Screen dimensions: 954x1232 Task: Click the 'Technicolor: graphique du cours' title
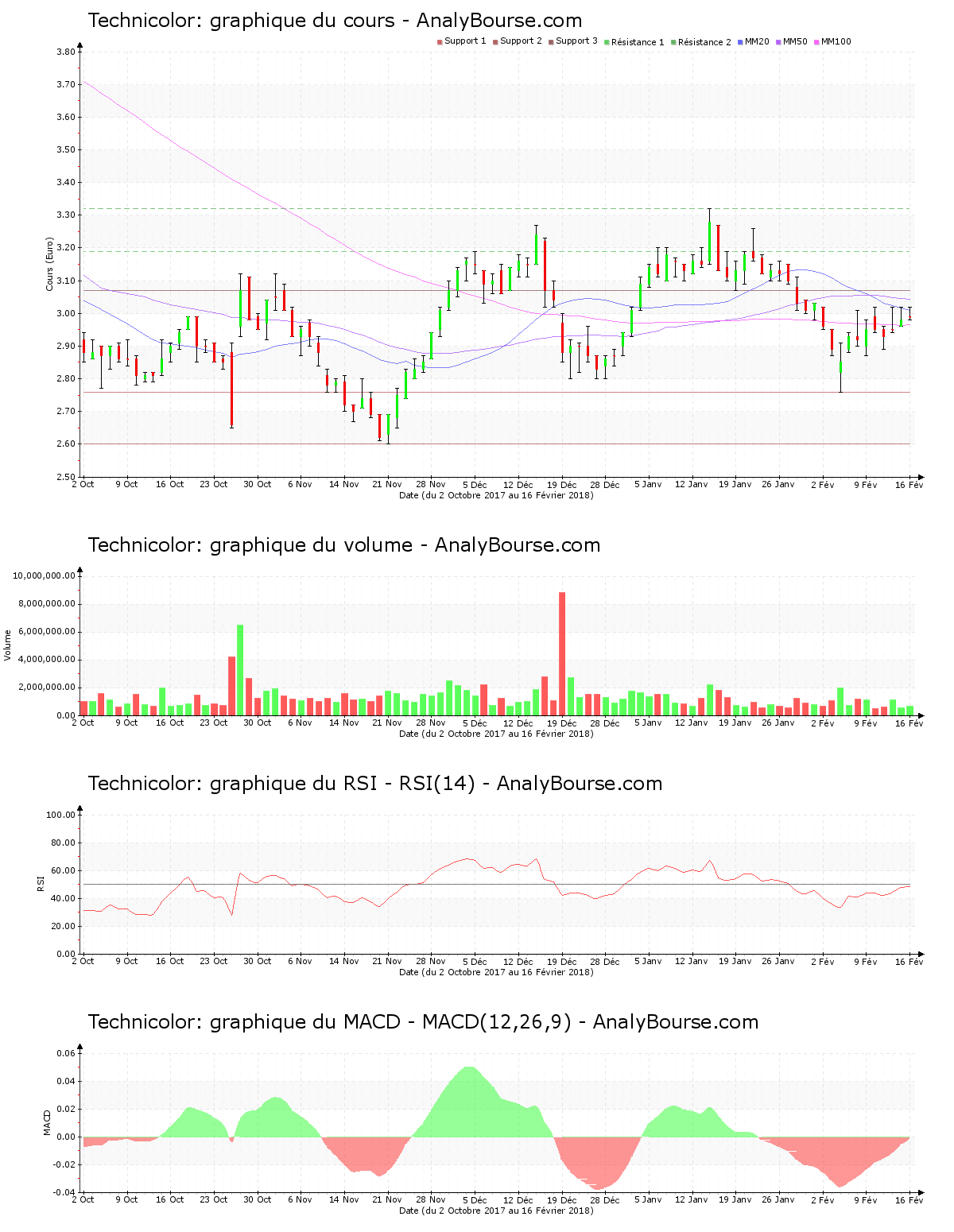point(241,21)
